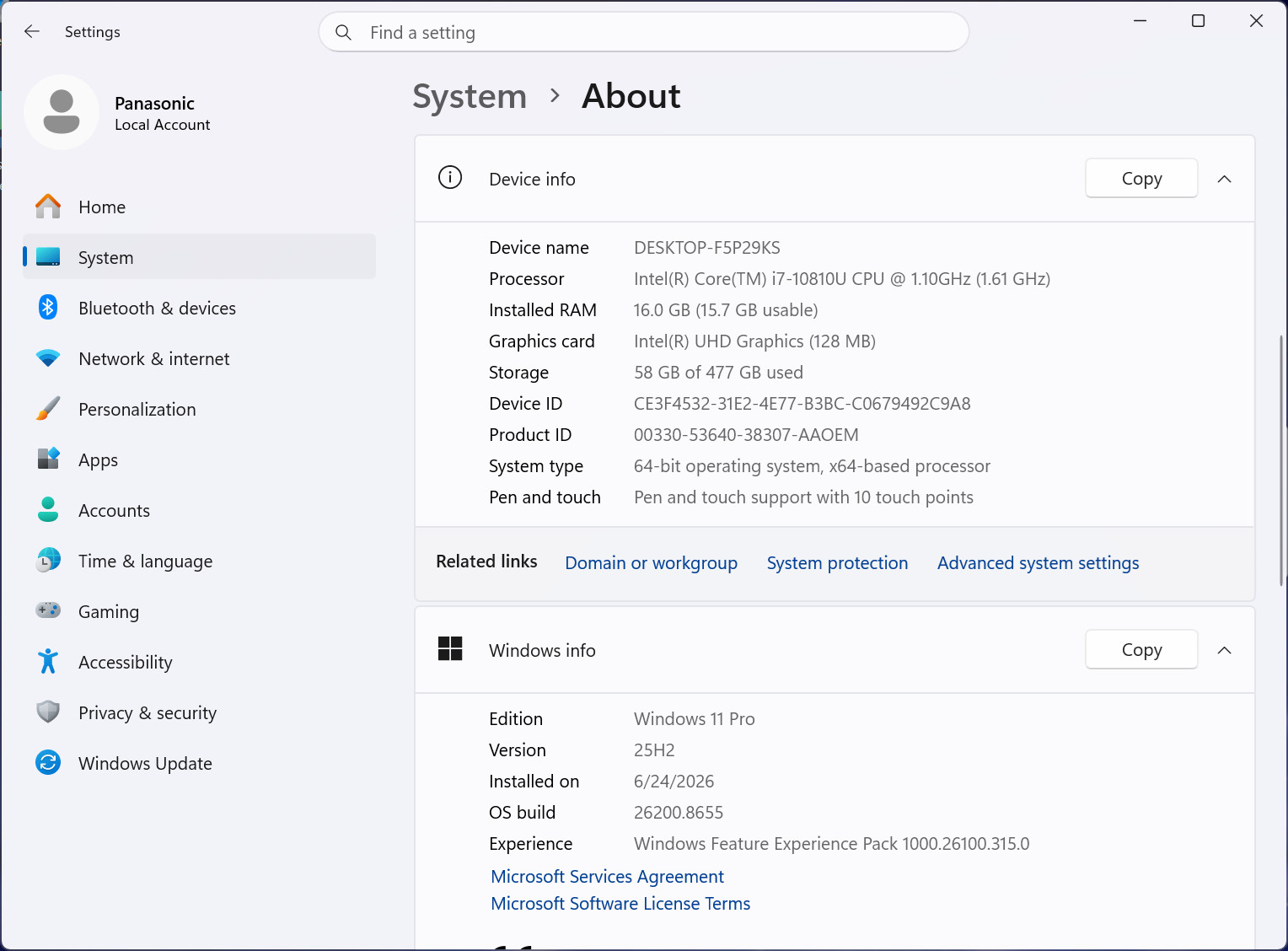
Task: Copy the Windows info details
Action: point(1141,649)
